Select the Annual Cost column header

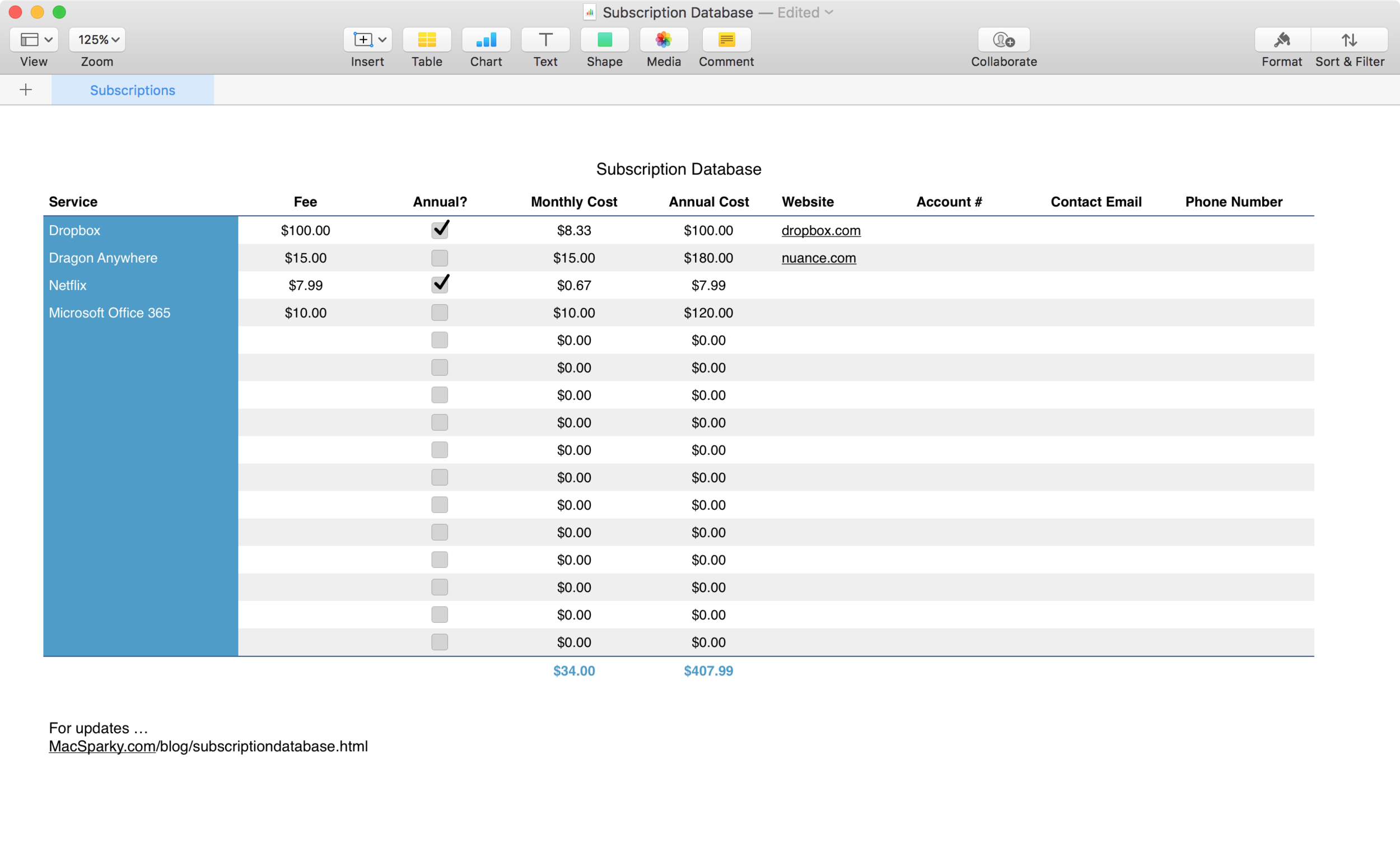pos(708,202)
